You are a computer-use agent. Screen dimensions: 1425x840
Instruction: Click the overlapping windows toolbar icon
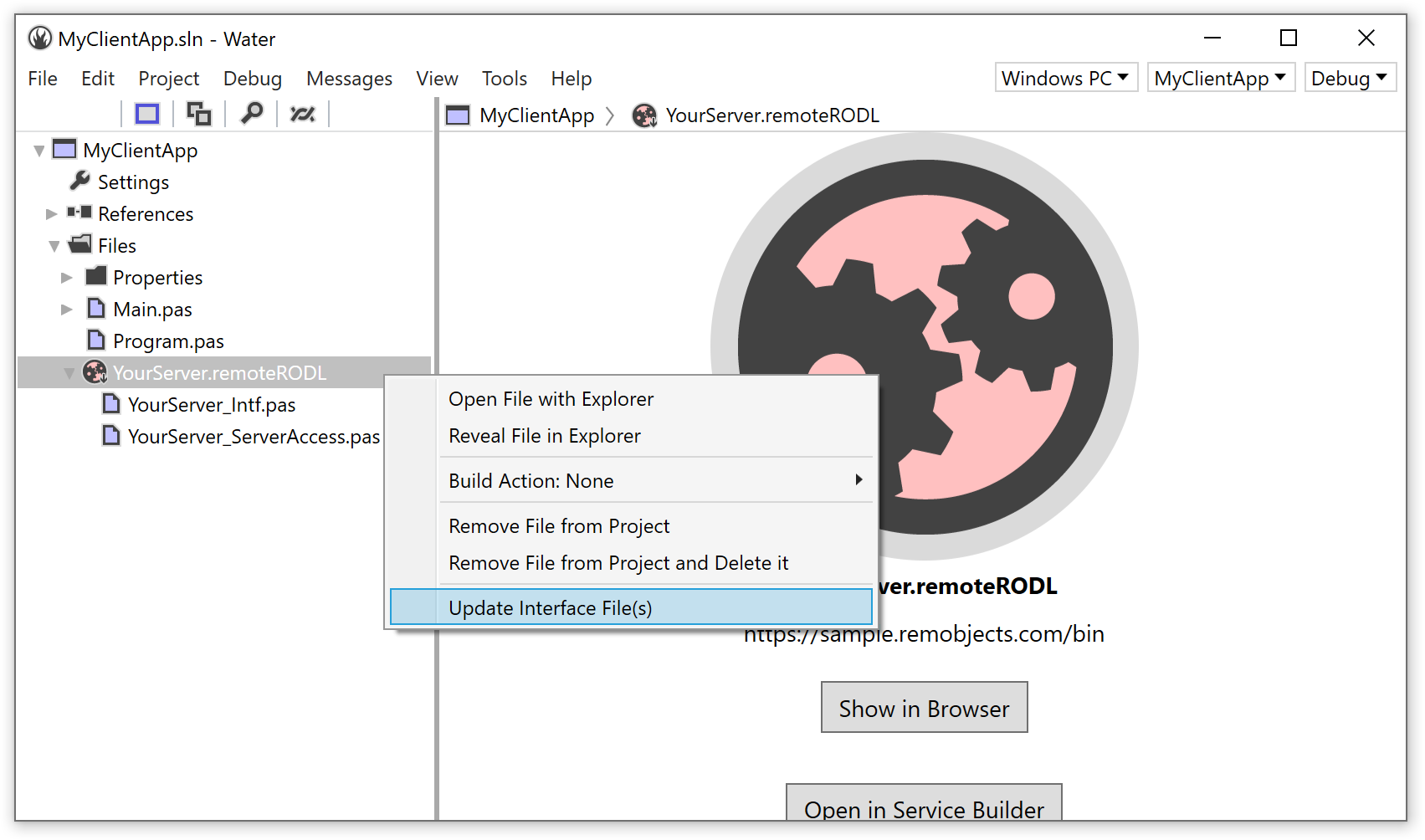[198, 114]
